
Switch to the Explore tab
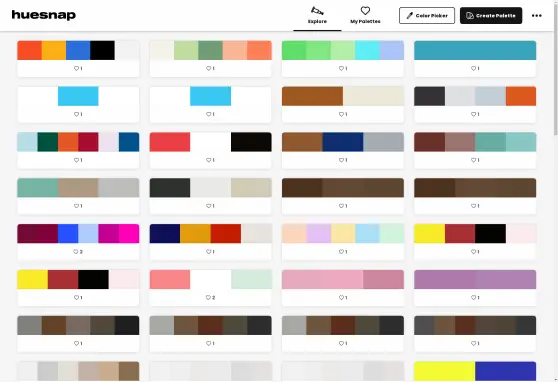(x=317, y=16)
